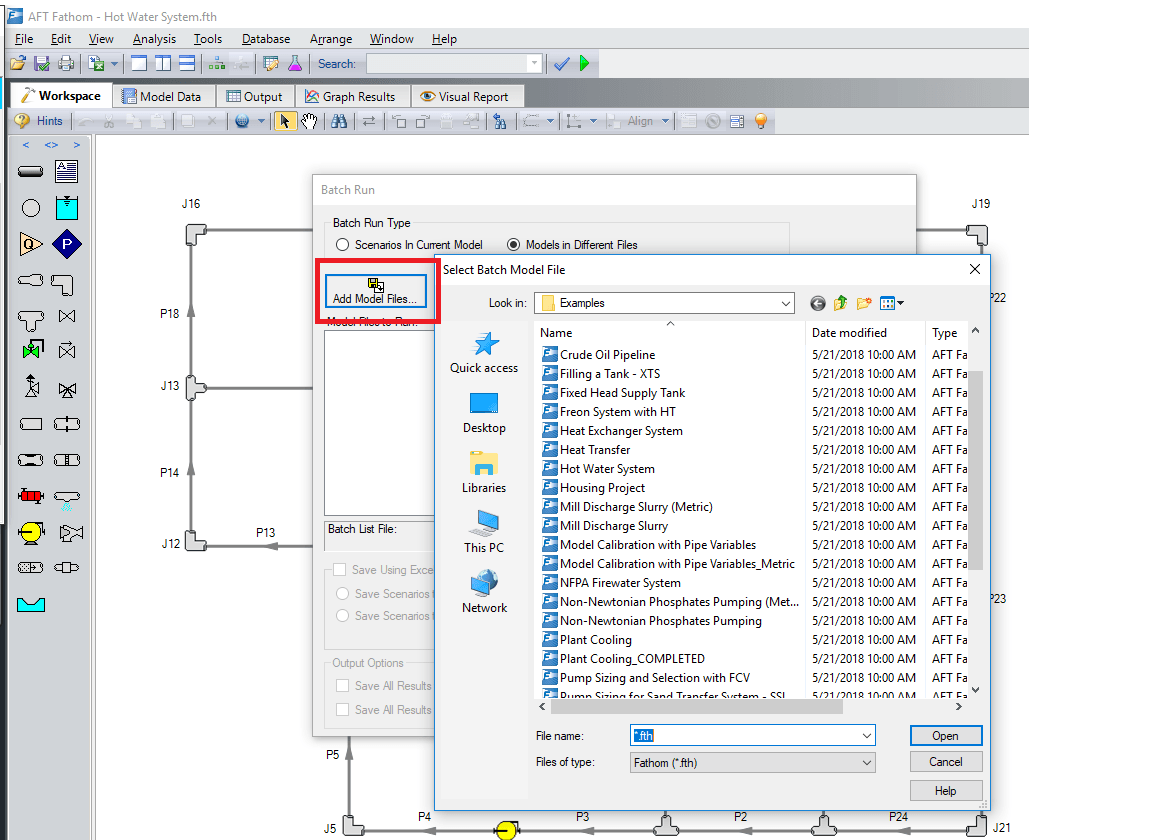The height and width of the screenshot is (840, 1150).
Task: Click the Save toolbar icon
Action: [x=42, y=64]
